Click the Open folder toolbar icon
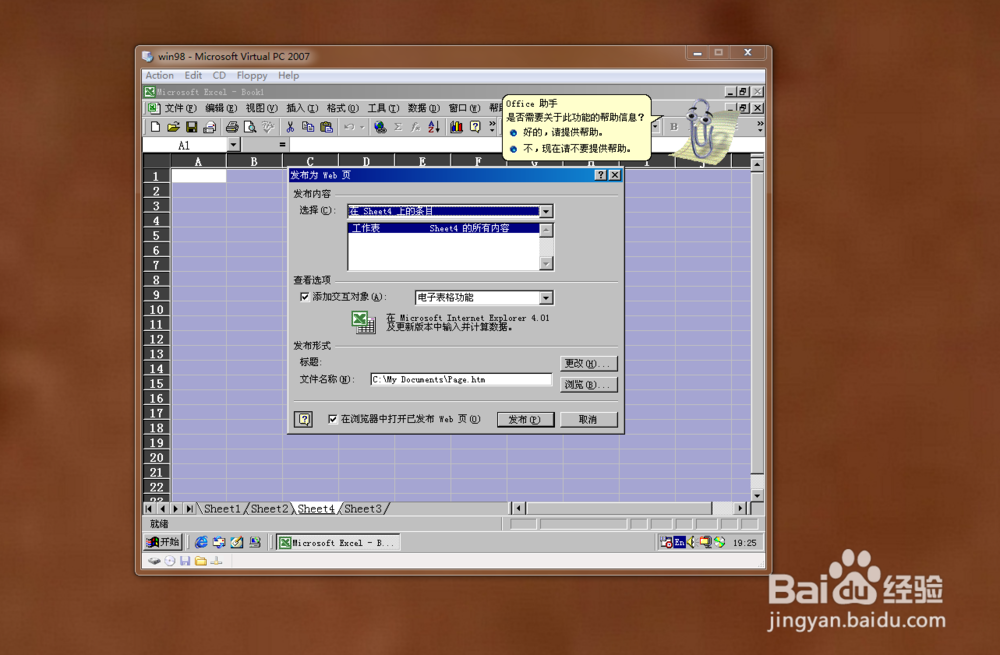 coord(173,127)
